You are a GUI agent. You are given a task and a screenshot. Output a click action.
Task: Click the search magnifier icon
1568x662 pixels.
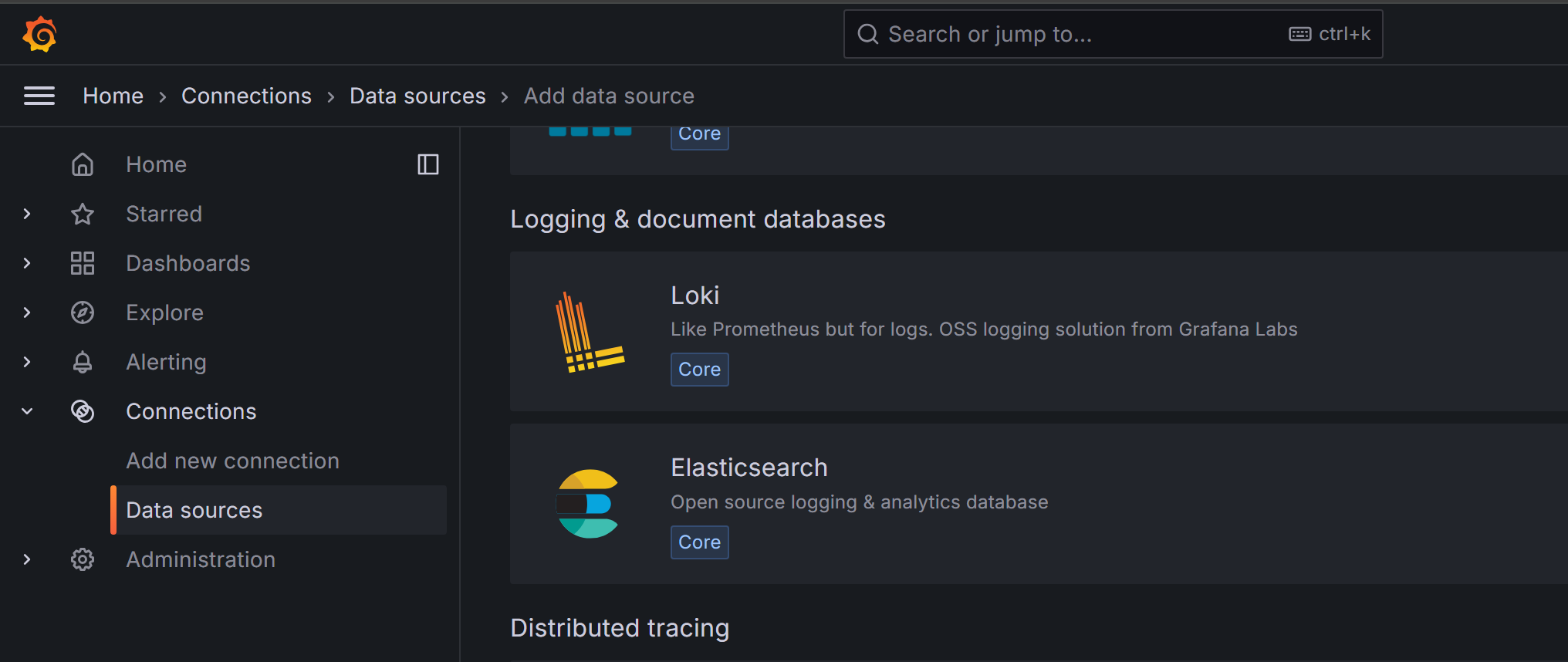[868, 34]
